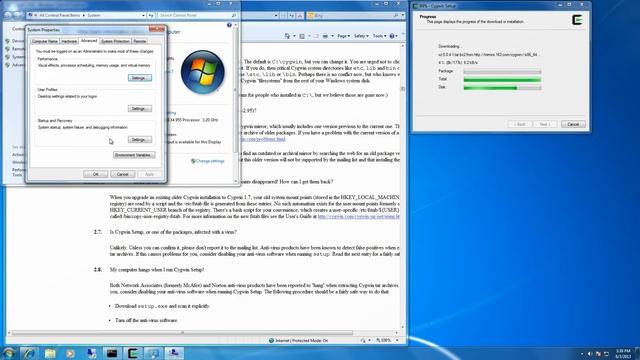Click the Disk progress bar
This screenshot has height=360, width=640.
pyautogui.click(x=502, y=88)
